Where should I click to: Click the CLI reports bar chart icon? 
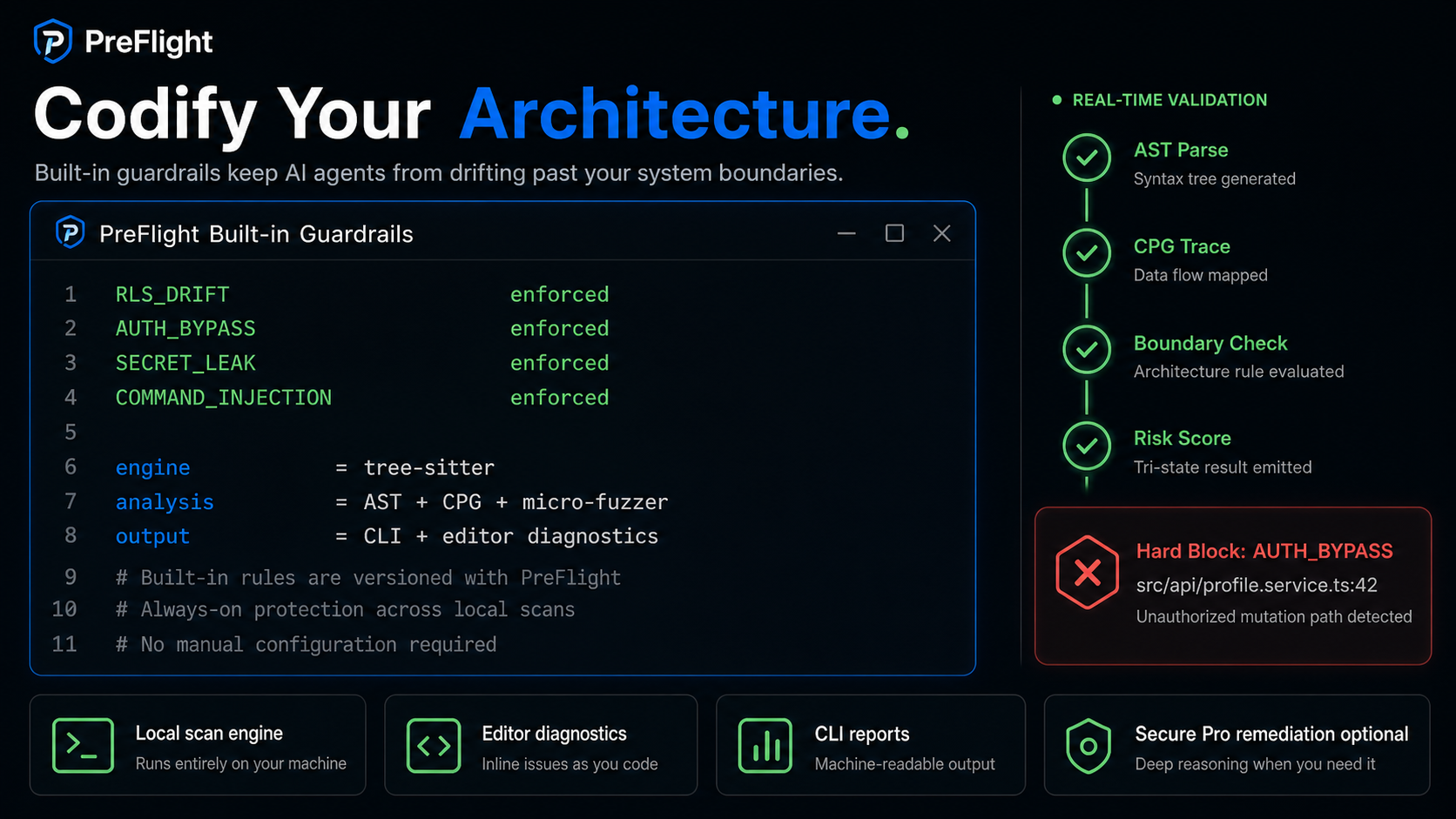[x=765, y=746]
